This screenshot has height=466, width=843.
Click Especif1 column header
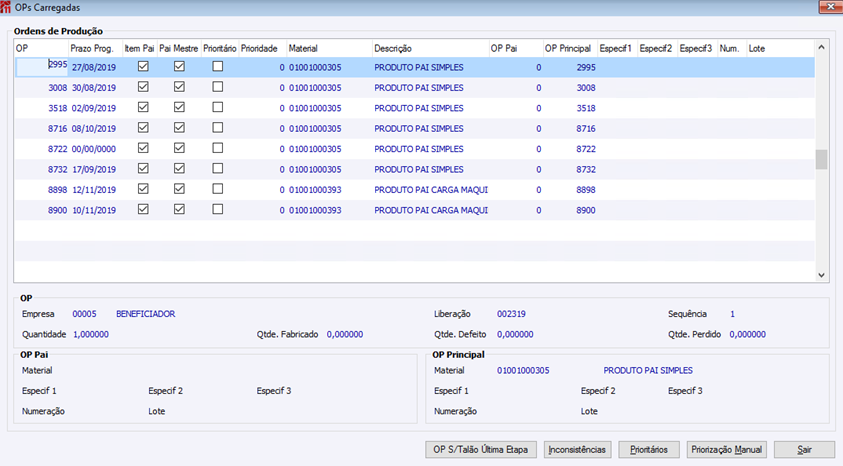[x=617, y=48]
